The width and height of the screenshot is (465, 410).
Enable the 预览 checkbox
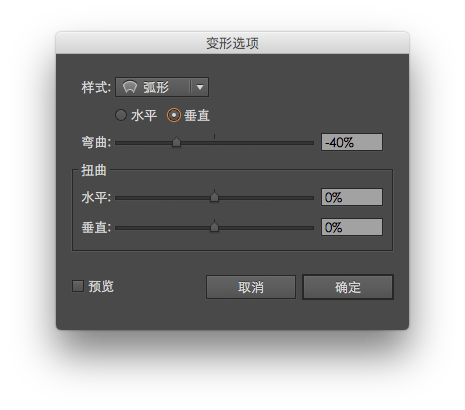tap(78, 286)
